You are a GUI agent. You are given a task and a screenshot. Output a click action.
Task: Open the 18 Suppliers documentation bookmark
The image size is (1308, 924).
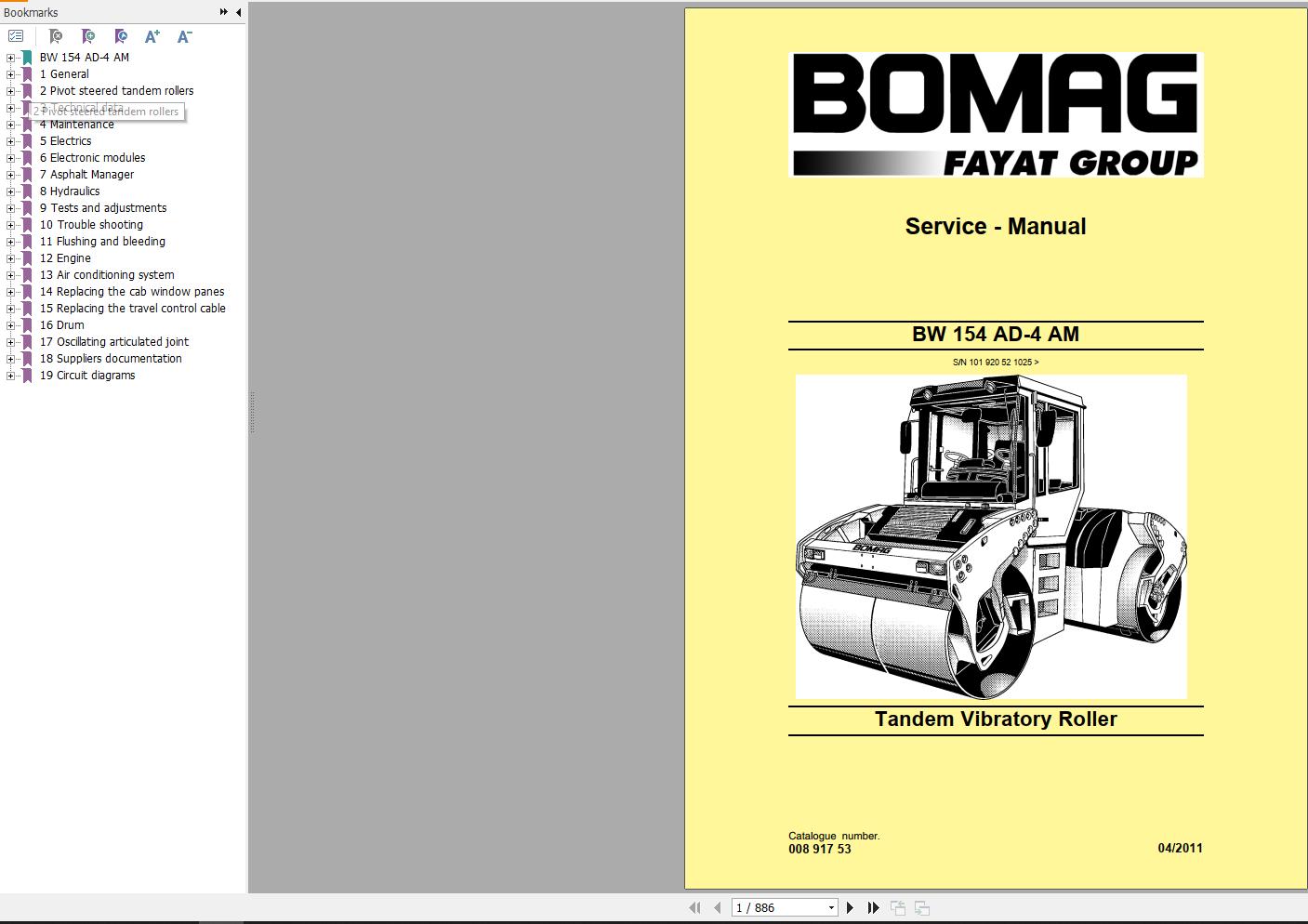point(112,359)
